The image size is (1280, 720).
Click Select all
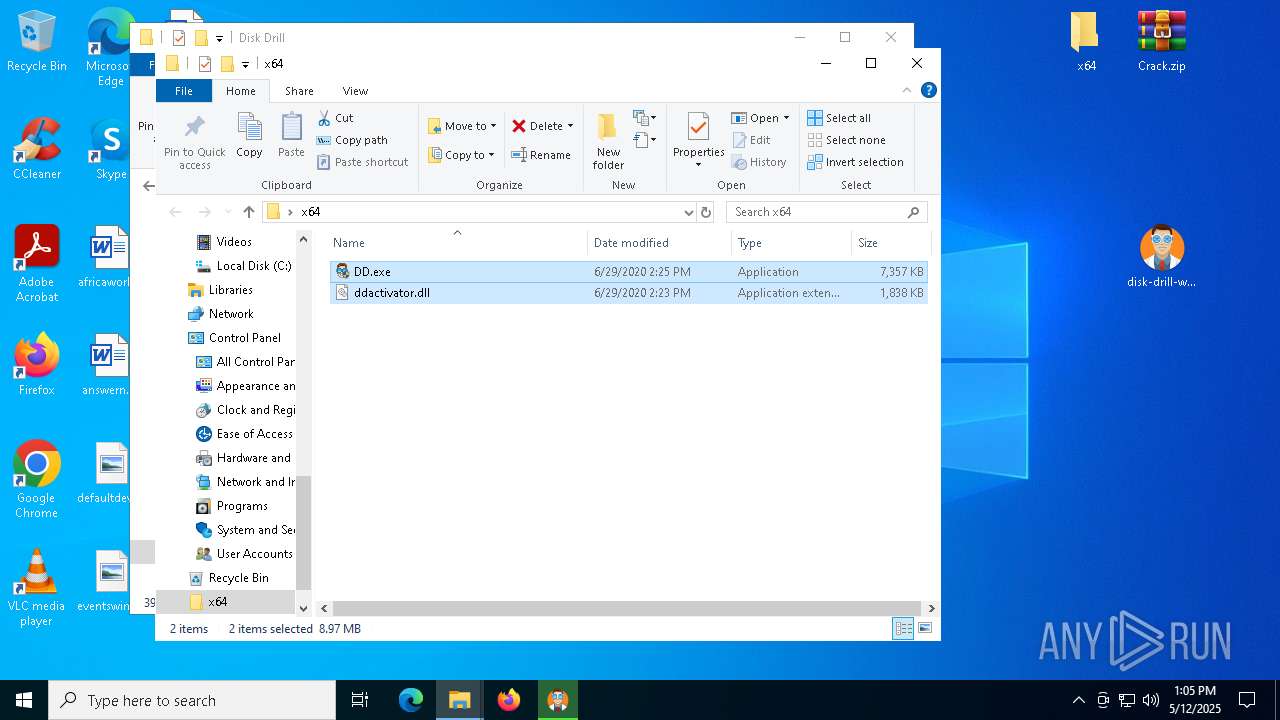(839, 118)
